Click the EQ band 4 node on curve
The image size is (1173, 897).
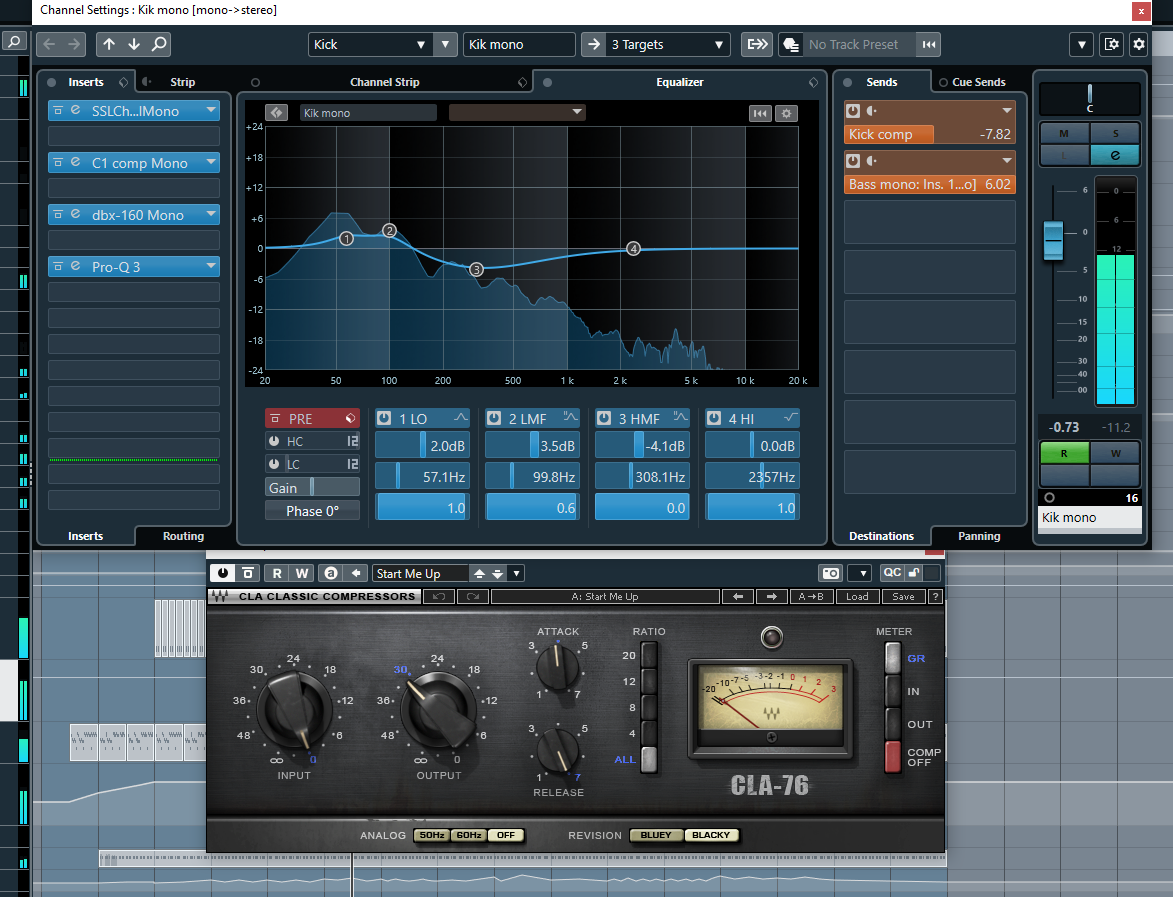click(x=634, y=248)
